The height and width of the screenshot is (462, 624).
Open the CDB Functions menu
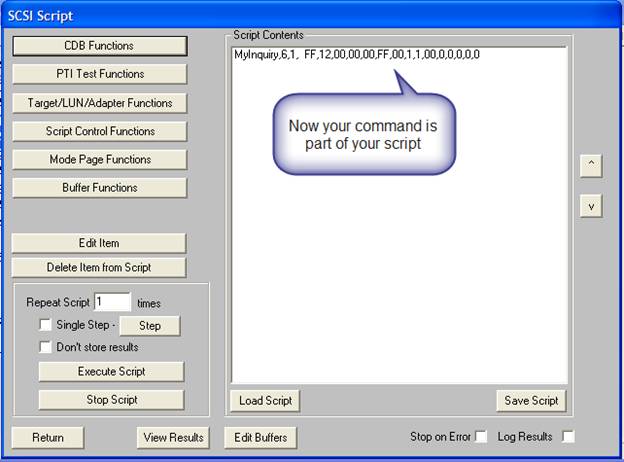coord(99,46)
